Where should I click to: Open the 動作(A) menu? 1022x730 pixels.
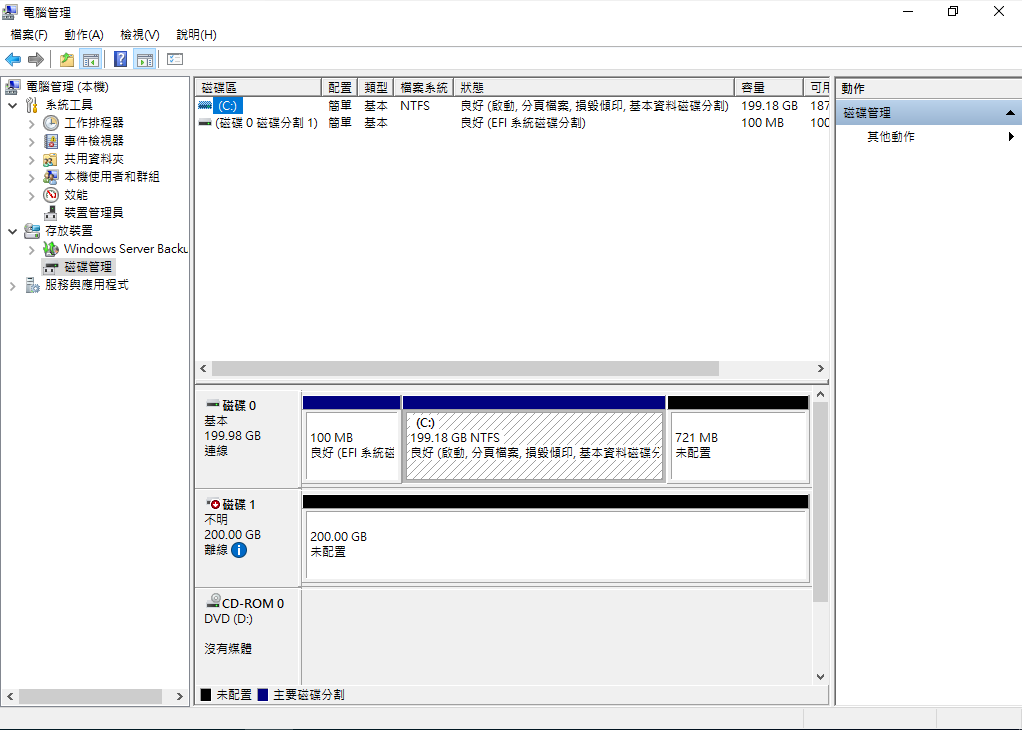[x=84, y=35]
